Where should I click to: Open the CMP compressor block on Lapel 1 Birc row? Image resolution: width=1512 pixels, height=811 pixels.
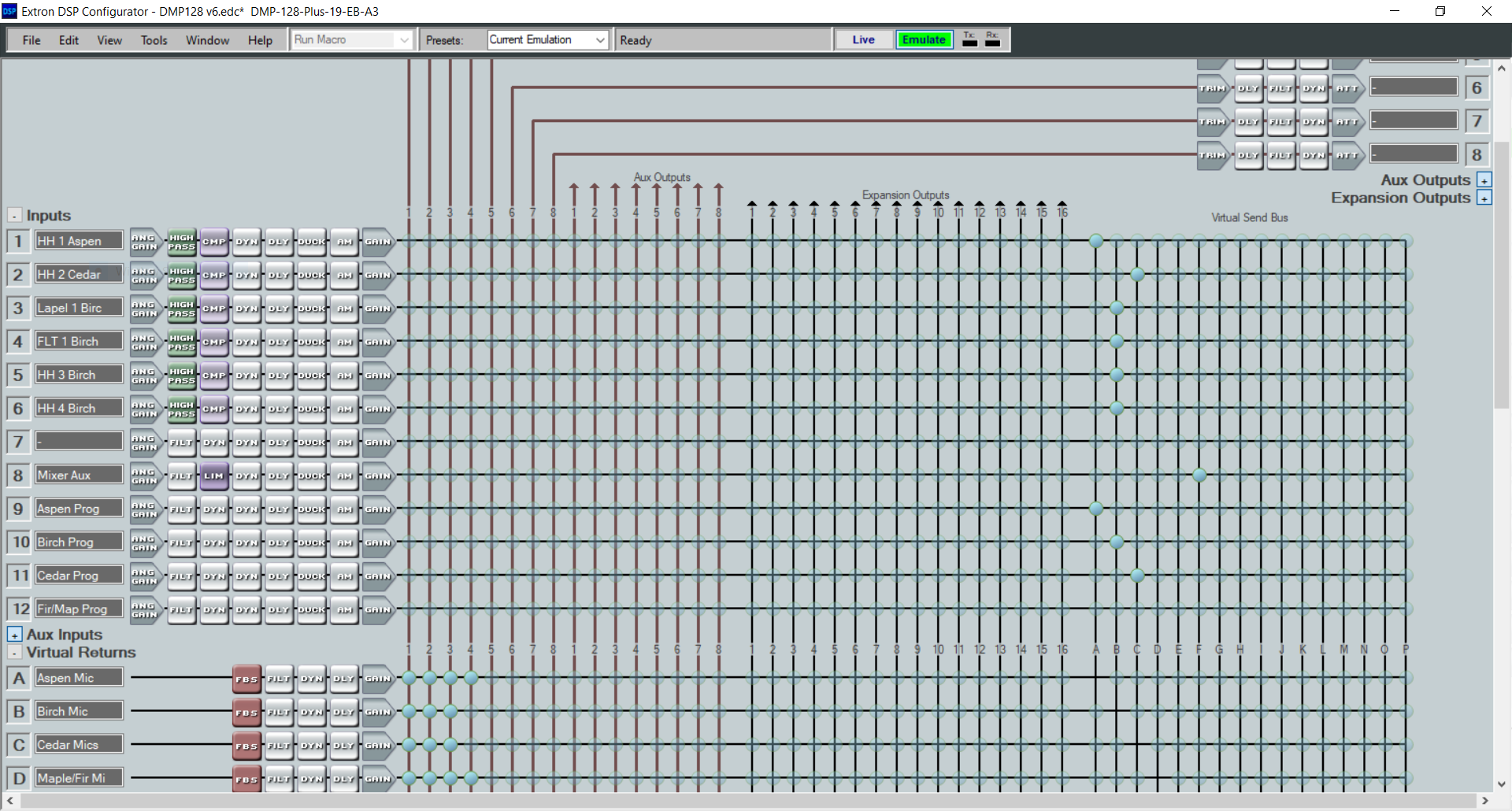[x=214, y=309]
